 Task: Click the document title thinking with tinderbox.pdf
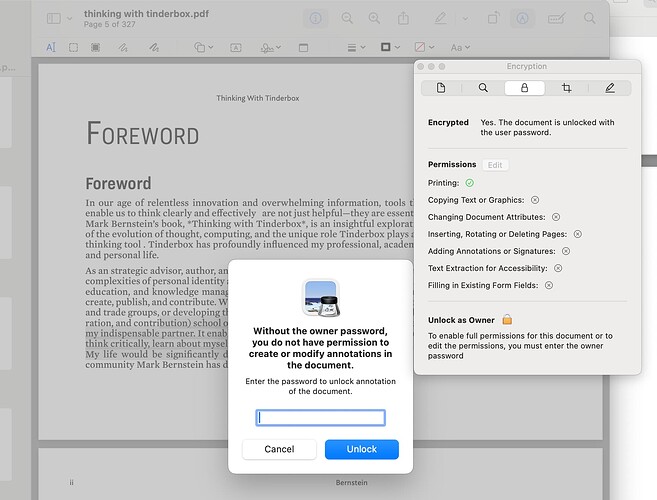tap(146, 14)
